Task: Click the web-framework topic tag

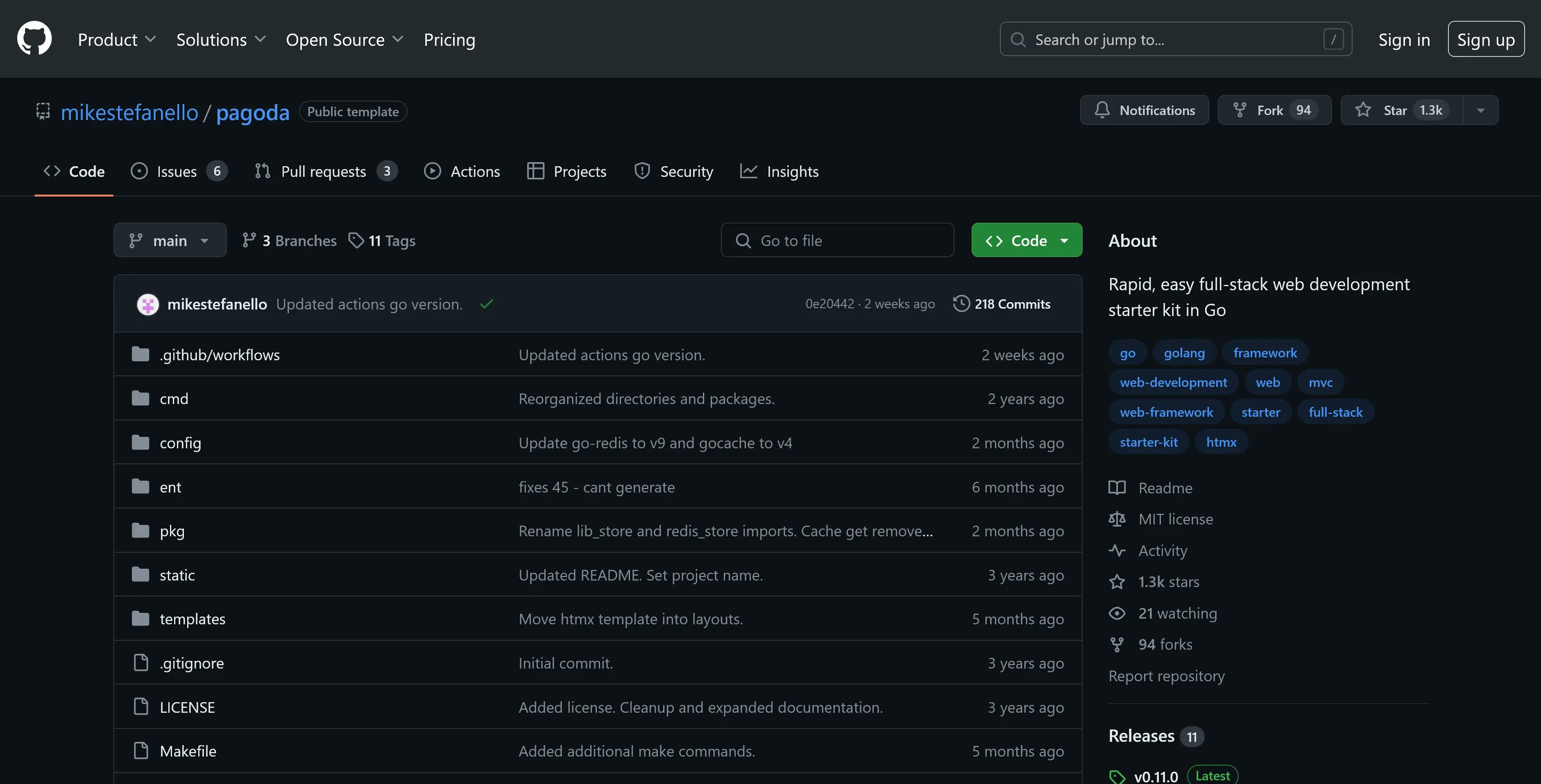Action: (1166, 412)
